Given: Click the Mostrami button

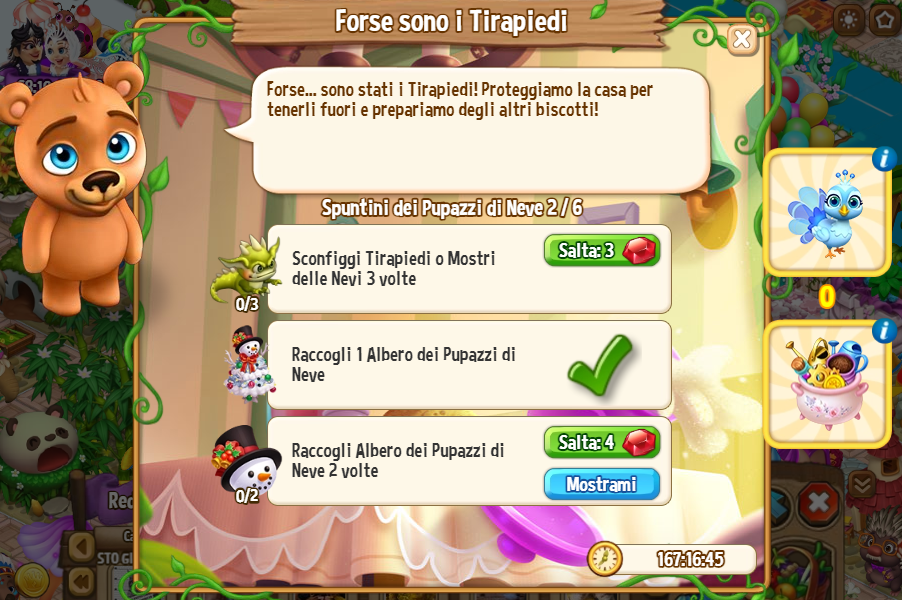Looking at the screenshot, I should point(602,484).
